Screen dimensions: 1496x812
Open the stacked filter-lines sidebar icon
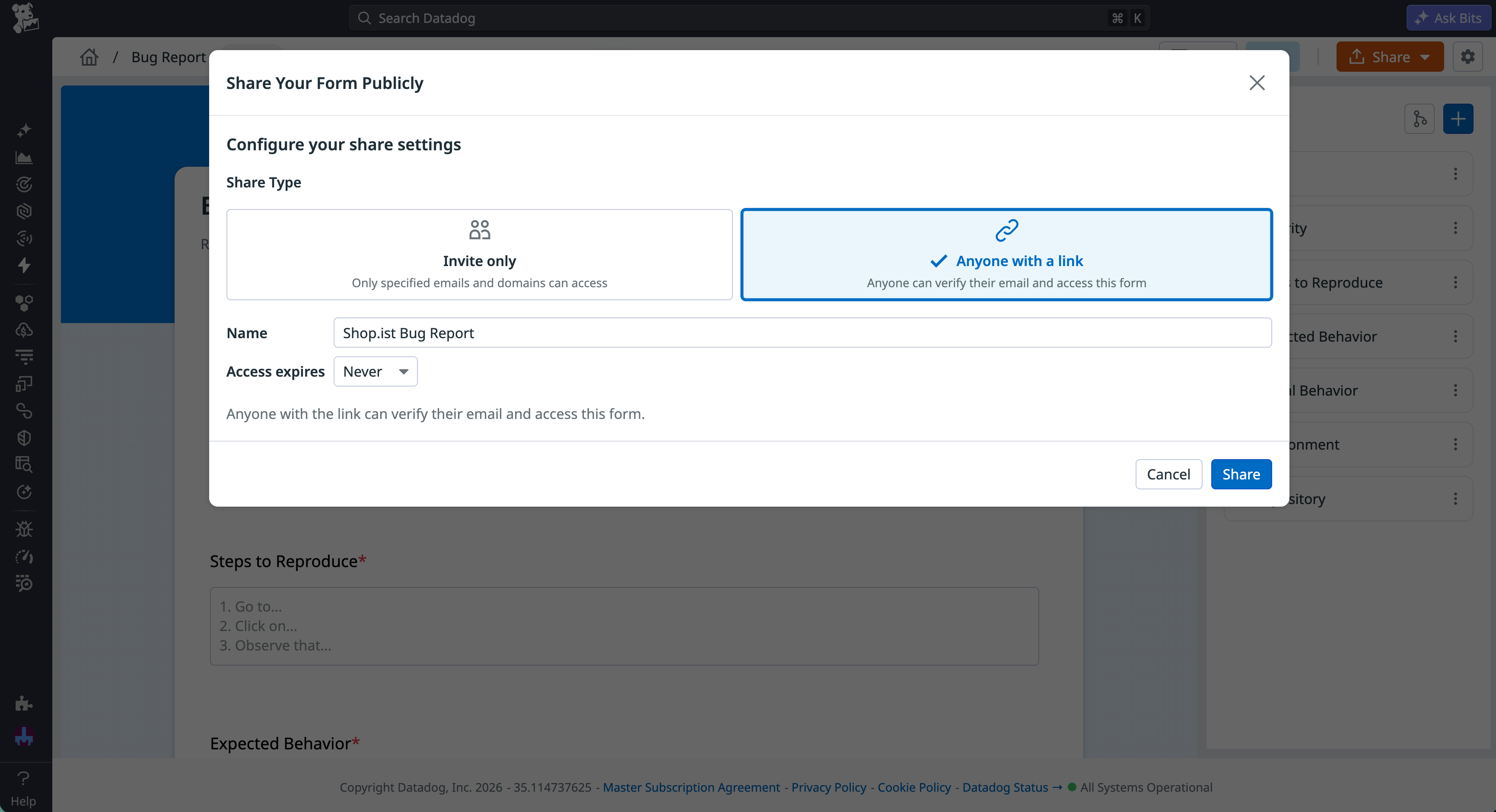point(24,356)
